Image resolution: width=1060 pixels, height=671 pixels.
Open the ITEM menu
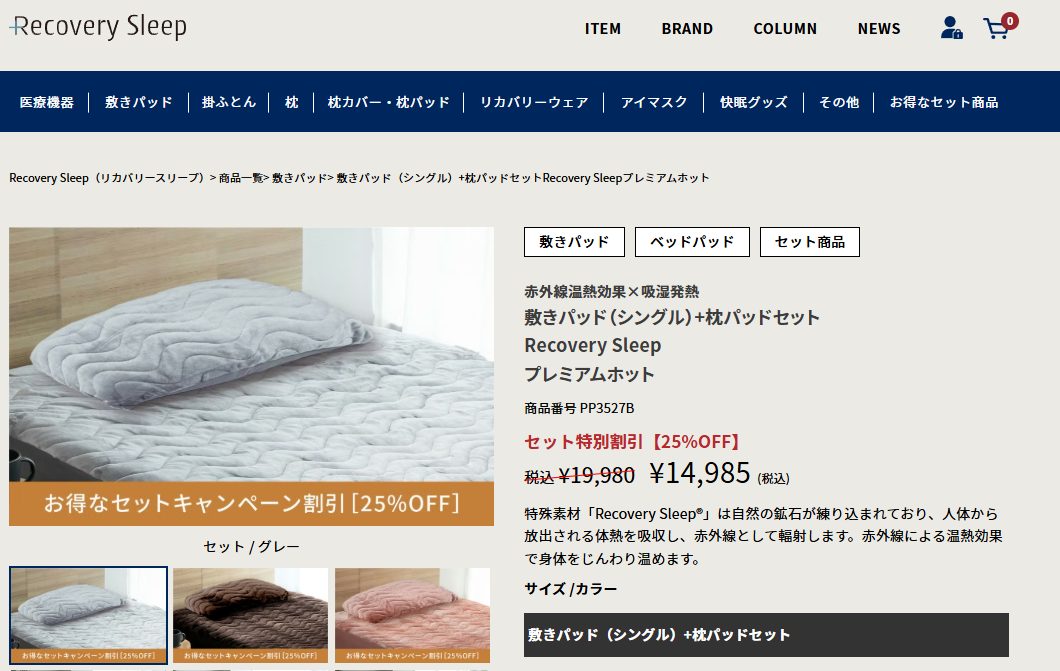[602, 29]
